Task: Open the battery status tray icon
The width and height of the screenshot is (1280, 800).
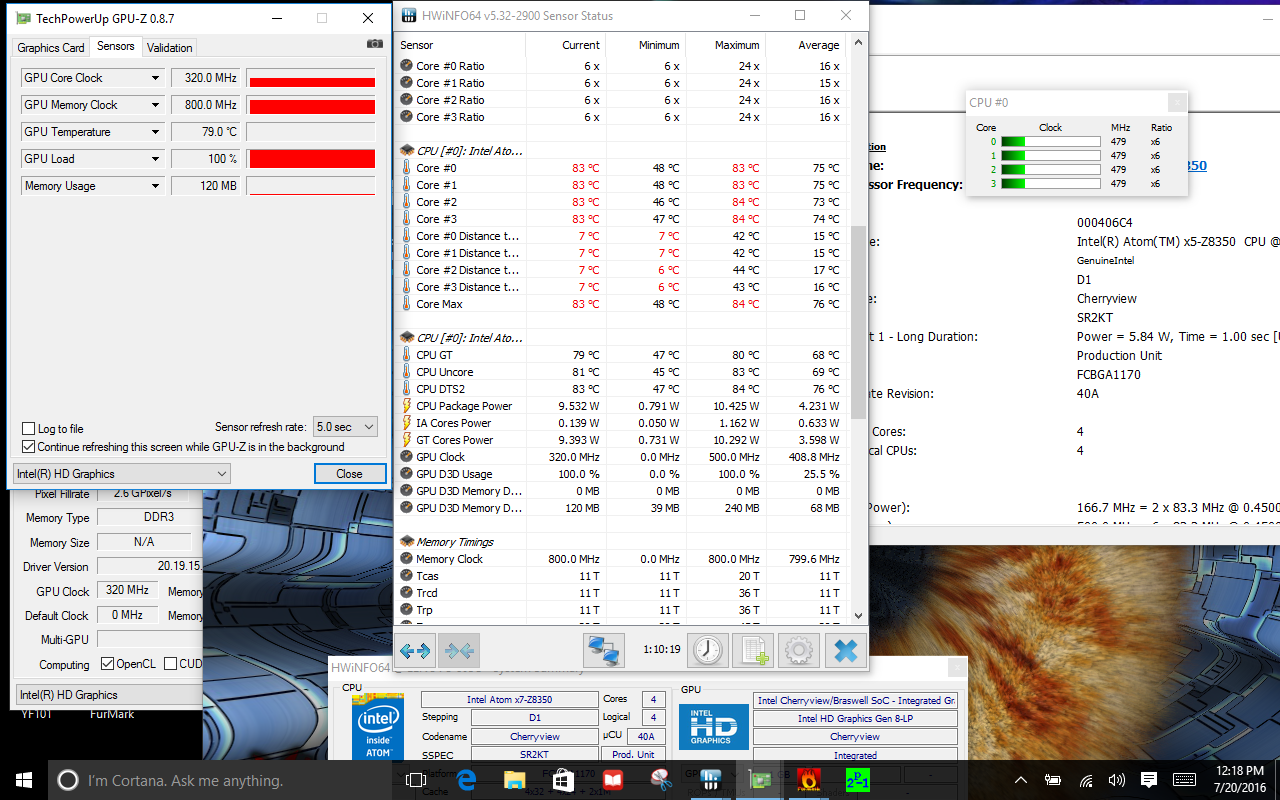Action: point(1053,780)
